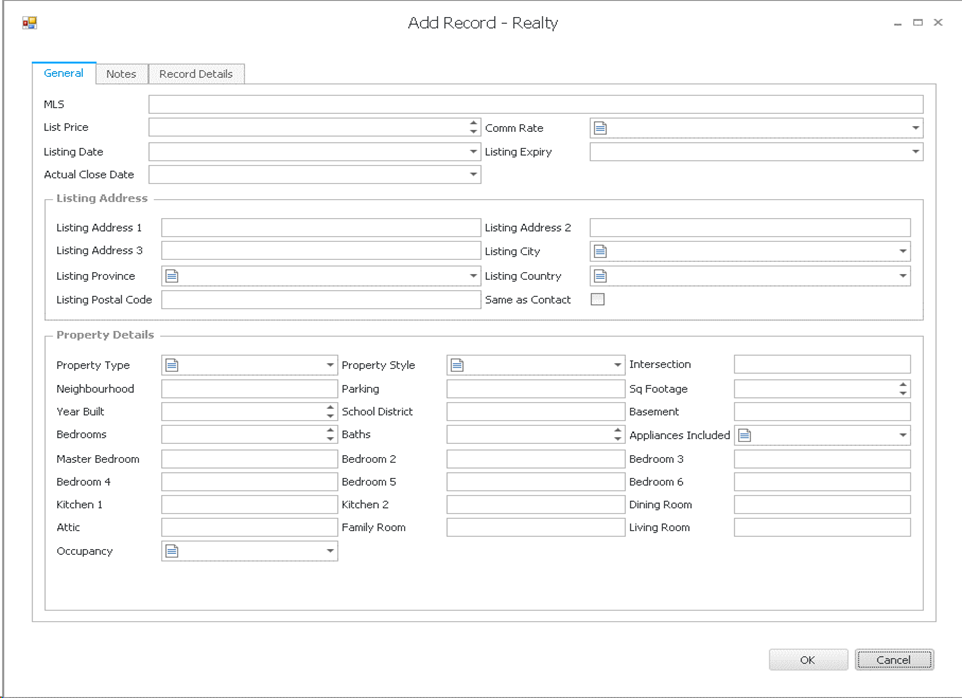Screen dimensions: 962x698
Task: Click the document icon in Occupancy field
Action: (x=172, y=551)
